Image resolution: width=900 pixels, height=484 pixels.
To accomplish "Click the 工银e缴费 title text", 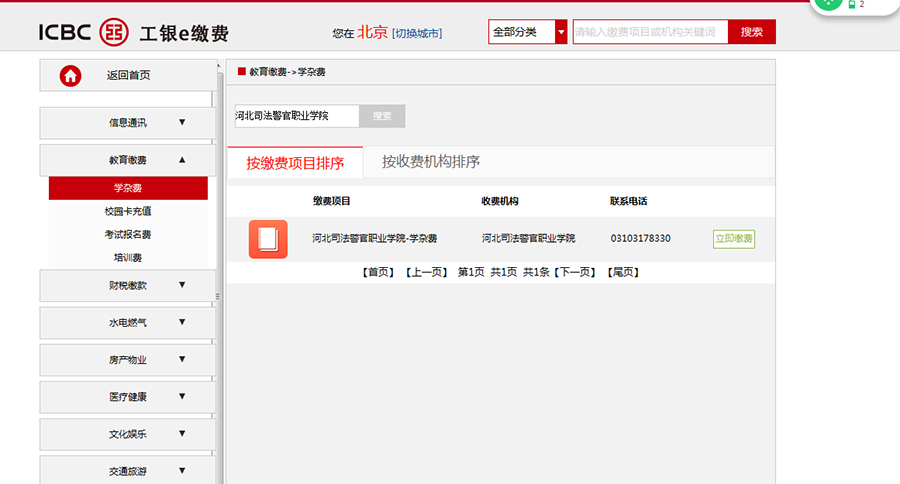I will [184, 33].
